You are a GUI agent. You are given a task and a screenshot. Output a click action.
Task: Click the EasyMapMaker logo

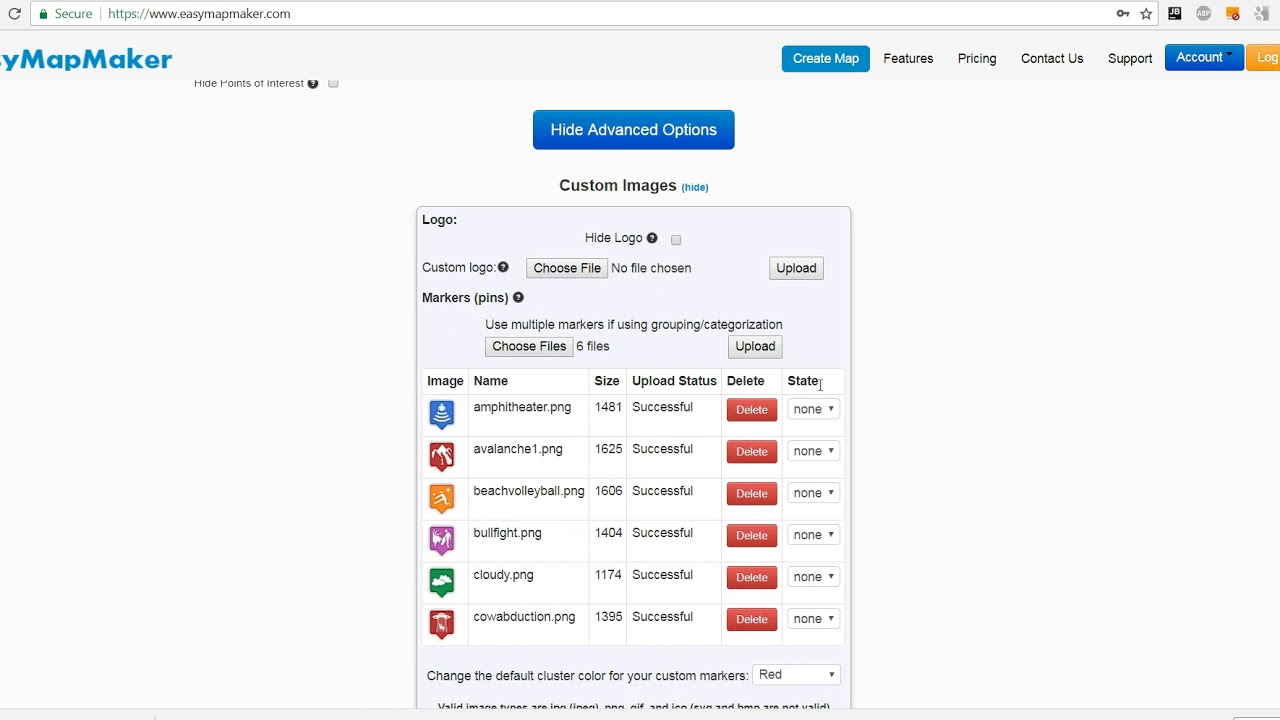pos(86,59)
